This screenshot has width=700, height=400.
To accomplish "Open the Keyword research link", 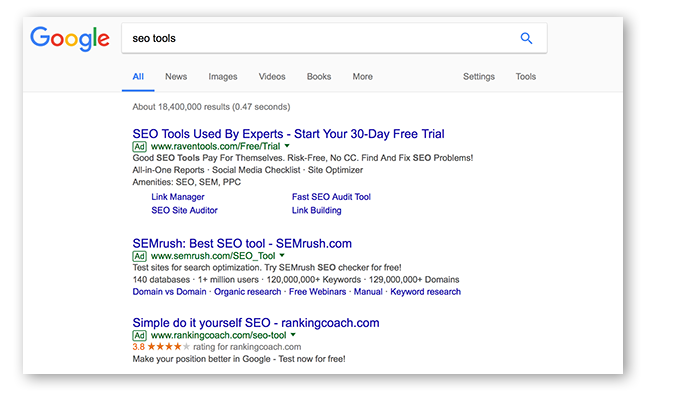I will click(x=425, y=292).
